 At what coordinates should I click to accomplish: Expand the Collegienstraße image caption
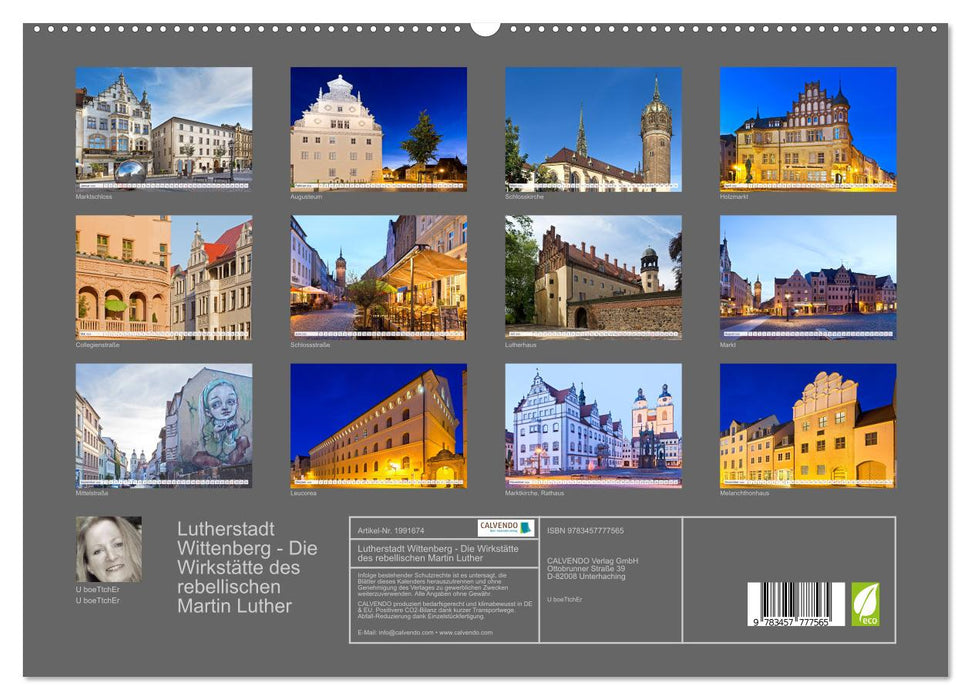pos(95,343)
